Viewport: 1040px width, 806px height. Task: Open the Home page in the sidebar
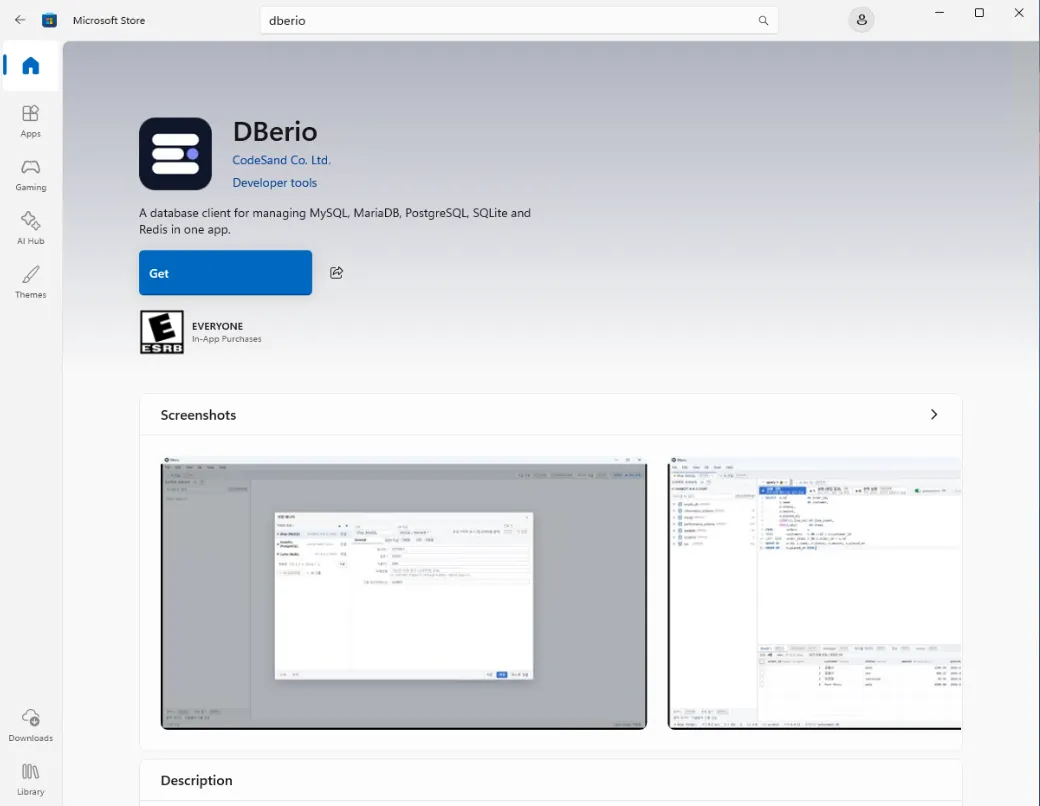point(31,66)
